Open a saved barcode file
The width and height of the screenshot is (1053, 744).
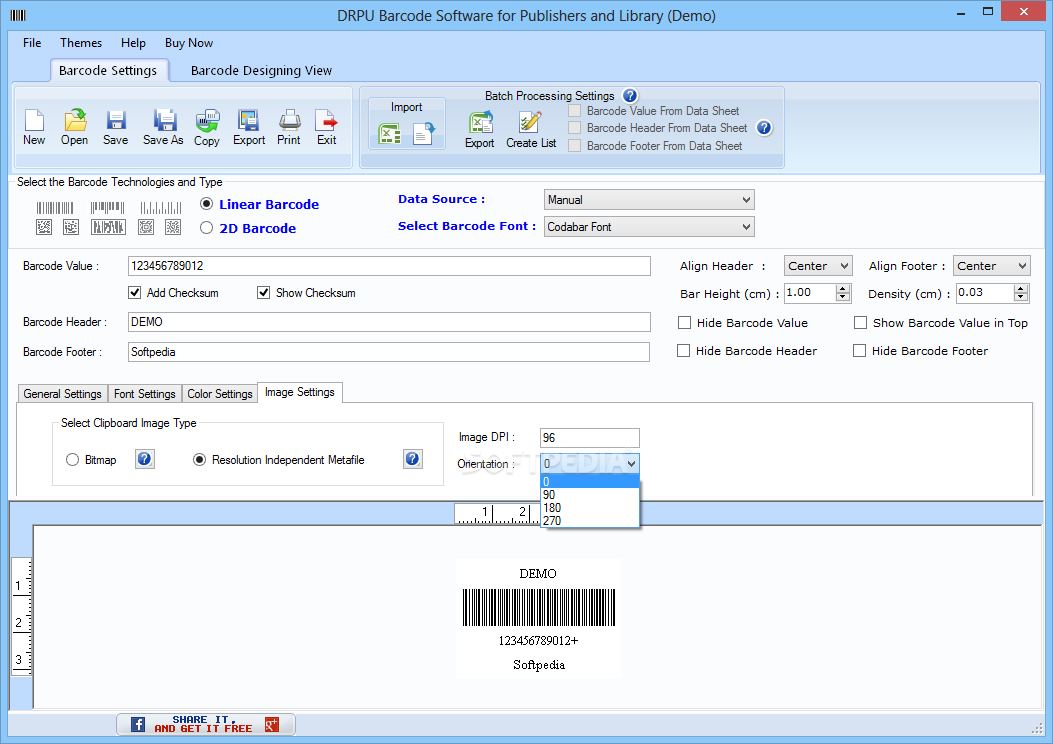[75, 127]
